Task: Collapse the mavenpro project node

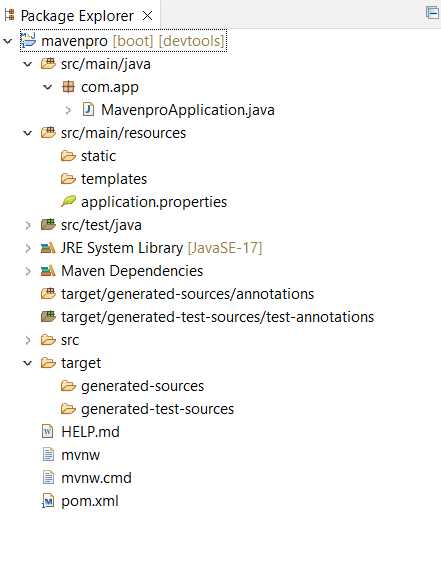Action: 8,41
